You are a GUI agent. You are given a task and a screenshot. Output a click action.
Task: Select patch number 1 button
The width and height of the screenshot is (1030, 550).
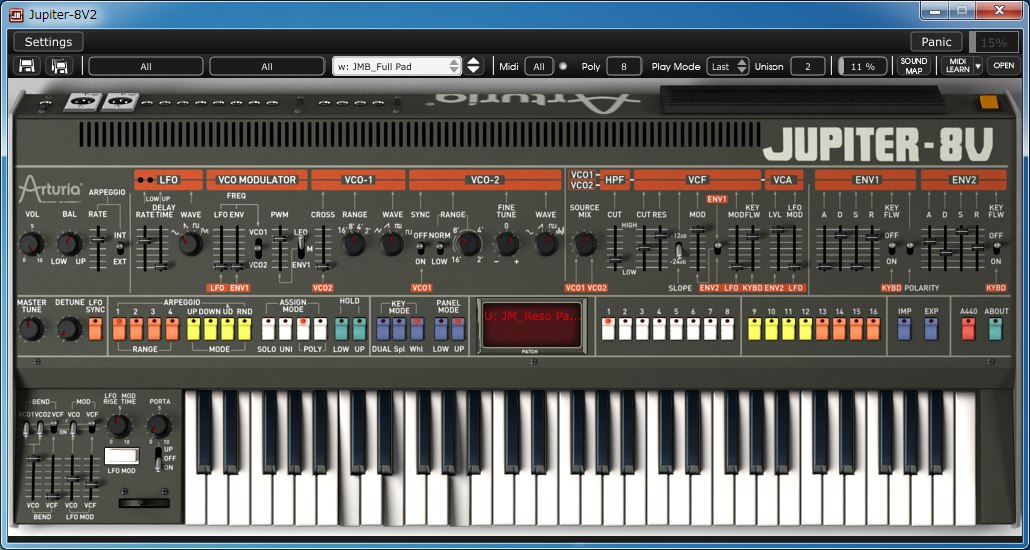pyautogui.click(x=608, y=329)
